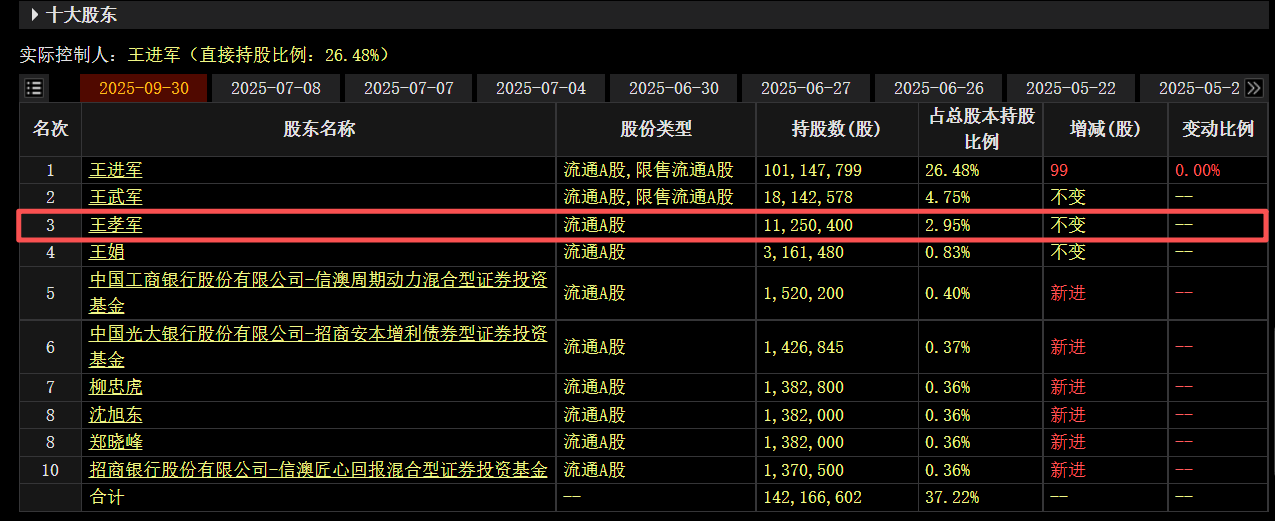Open the 招商安本增利债券型 fund link
The width and height of the screenshot is (1275, 521).
click(318, 346)
